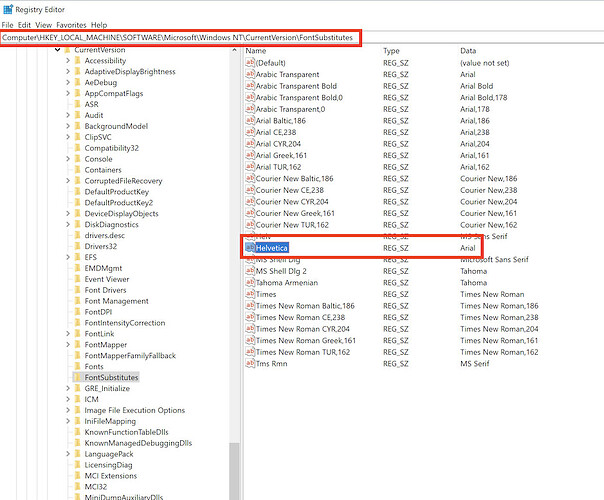Click the Registry Editor app icon in title bar

click(x=8, y=9)
